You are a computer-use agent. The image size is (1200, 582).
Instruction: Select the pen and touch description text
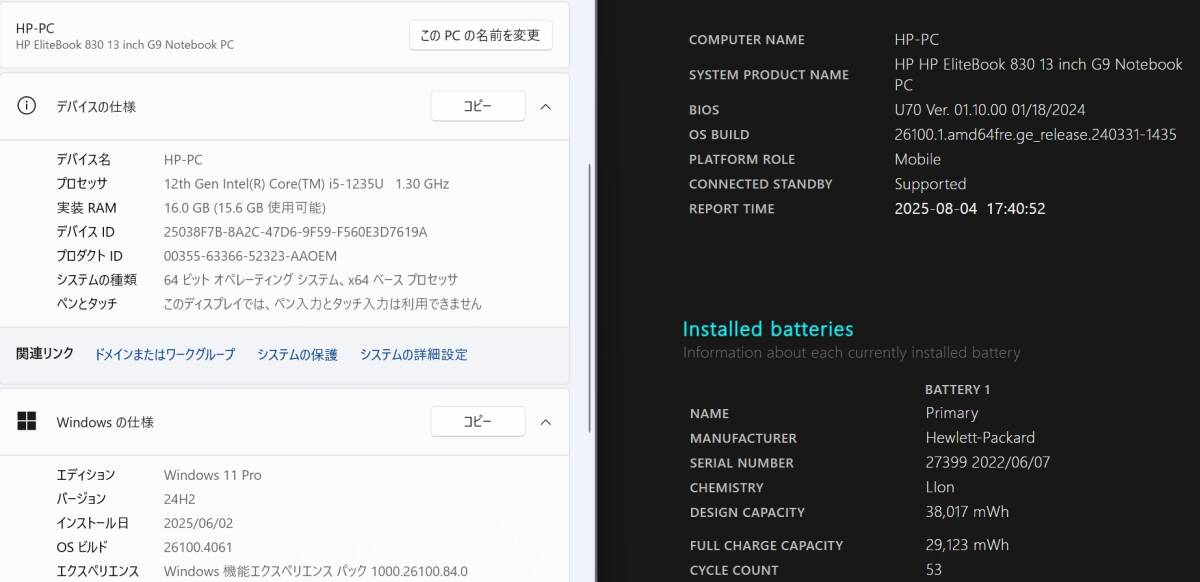323,304
